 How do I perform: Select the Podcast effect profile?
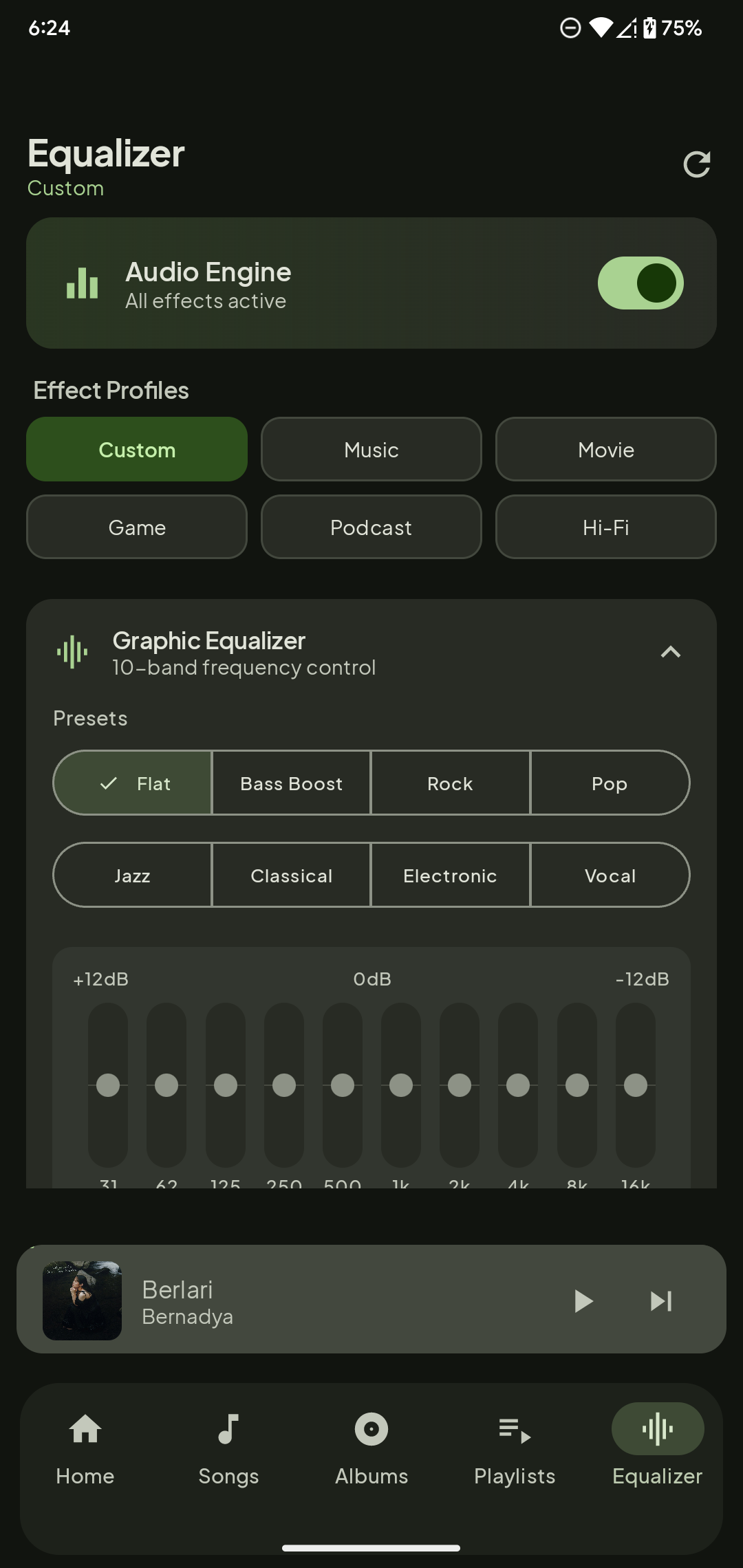tap(371, 527)
